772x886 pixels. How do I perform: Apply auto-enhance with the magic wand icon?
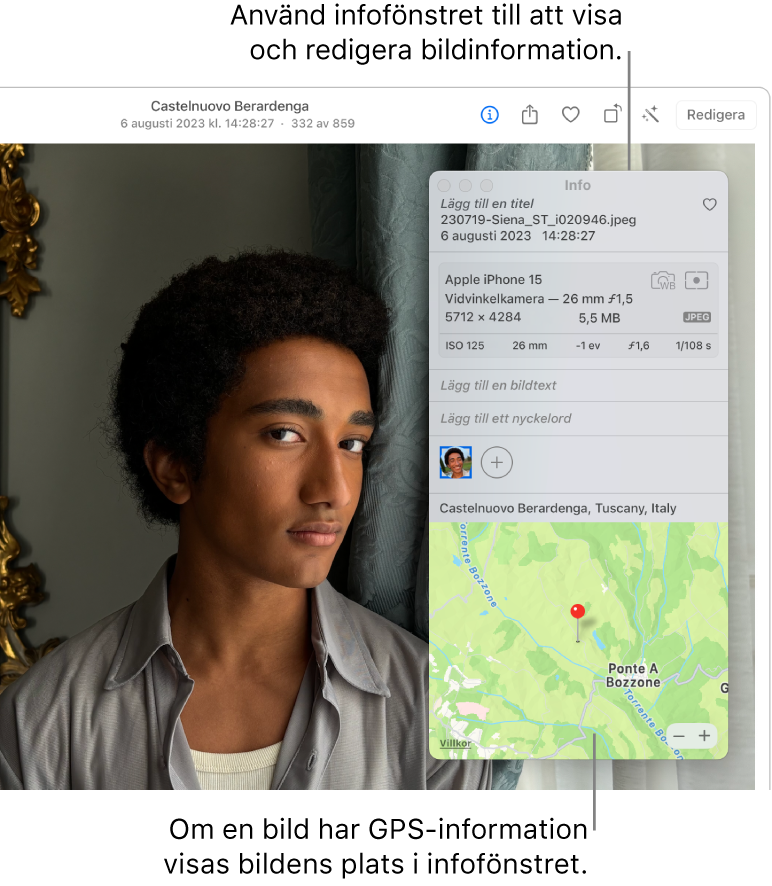click(x=650, y=115)
